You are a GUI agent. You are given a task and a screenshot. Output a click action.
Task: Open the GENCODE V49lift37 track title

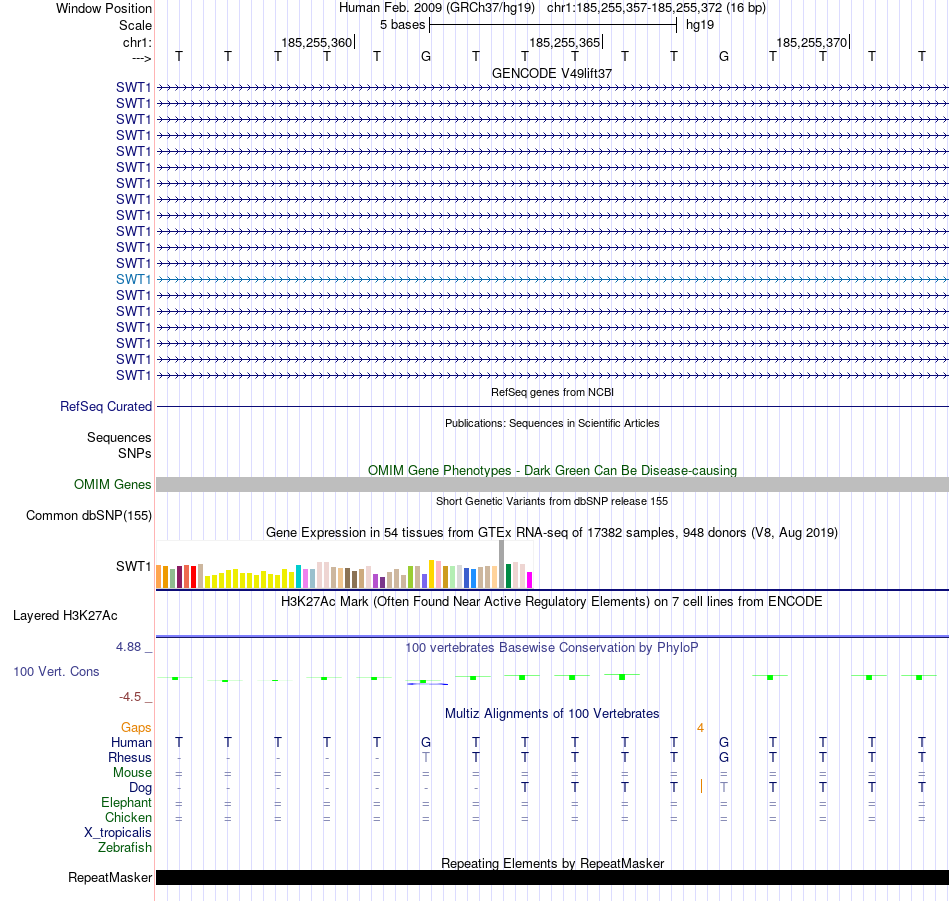tap(552, 73)
